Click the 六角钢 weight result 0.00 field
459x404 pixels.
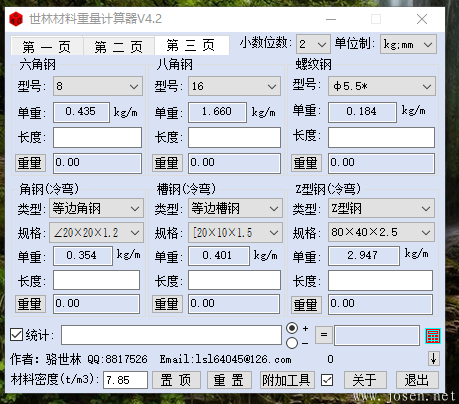click(x=97, y=163)
